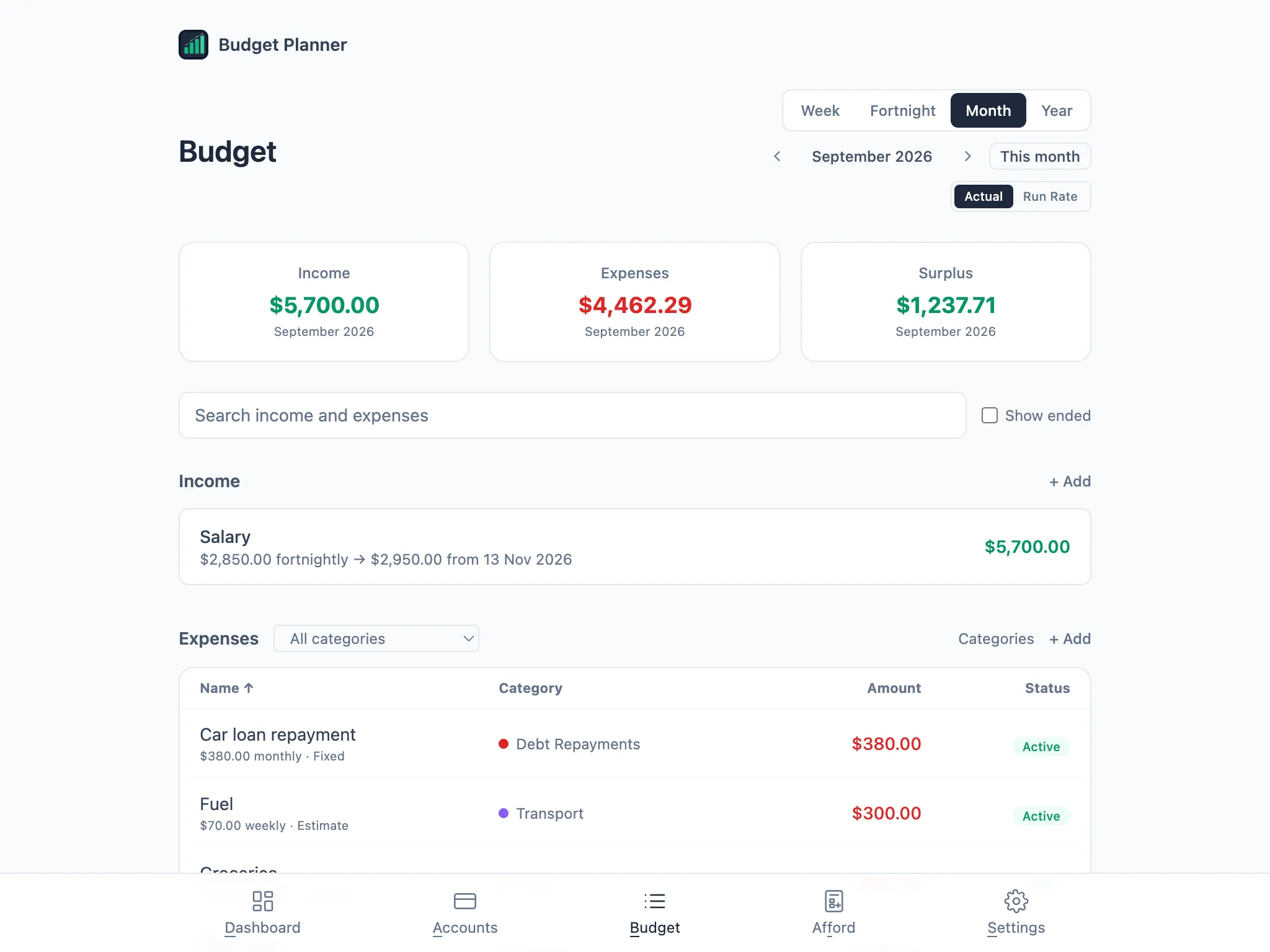
Task: Open the Fuel expense row
Action: pos(635,813)
